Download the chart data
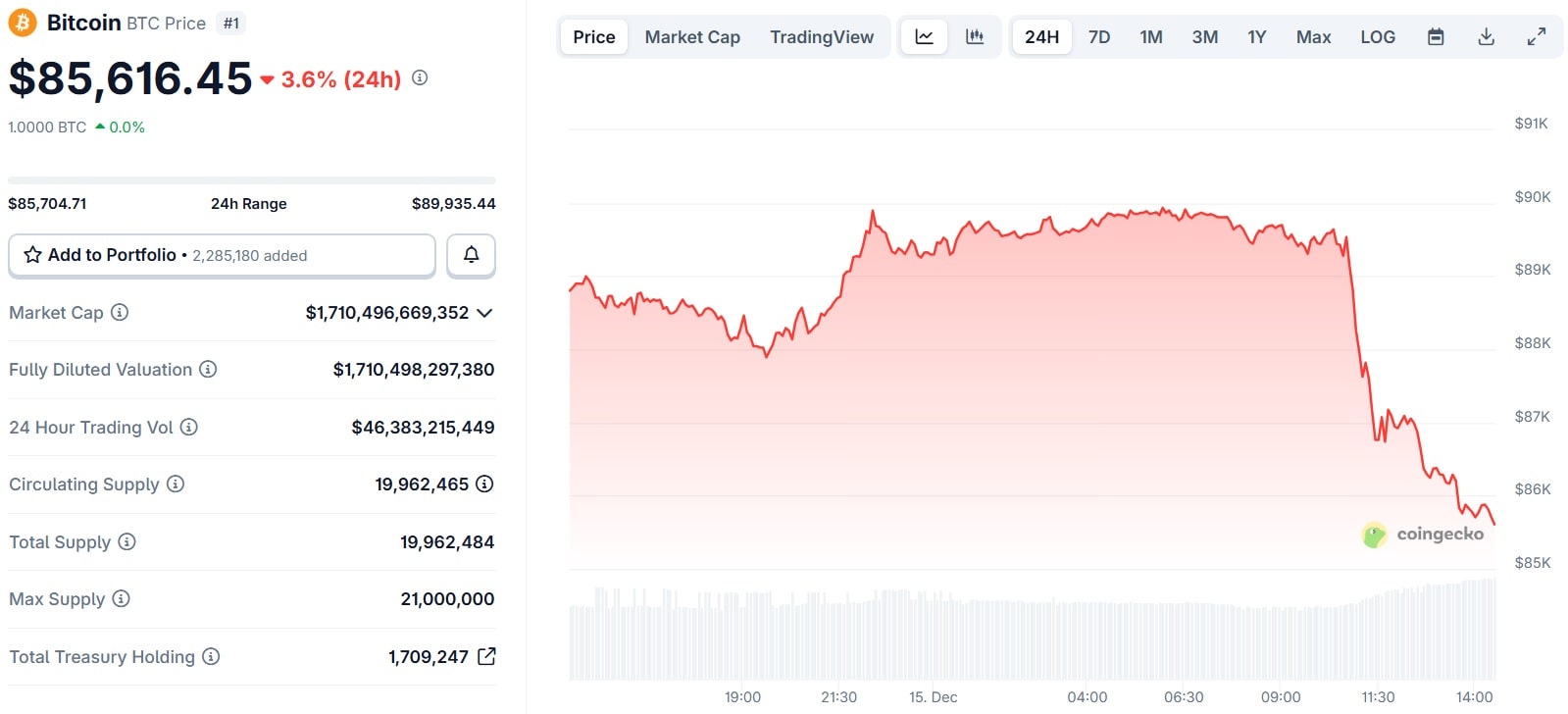The width and height of the screenshot is (1568, 714). click(x=1487, y=37)
